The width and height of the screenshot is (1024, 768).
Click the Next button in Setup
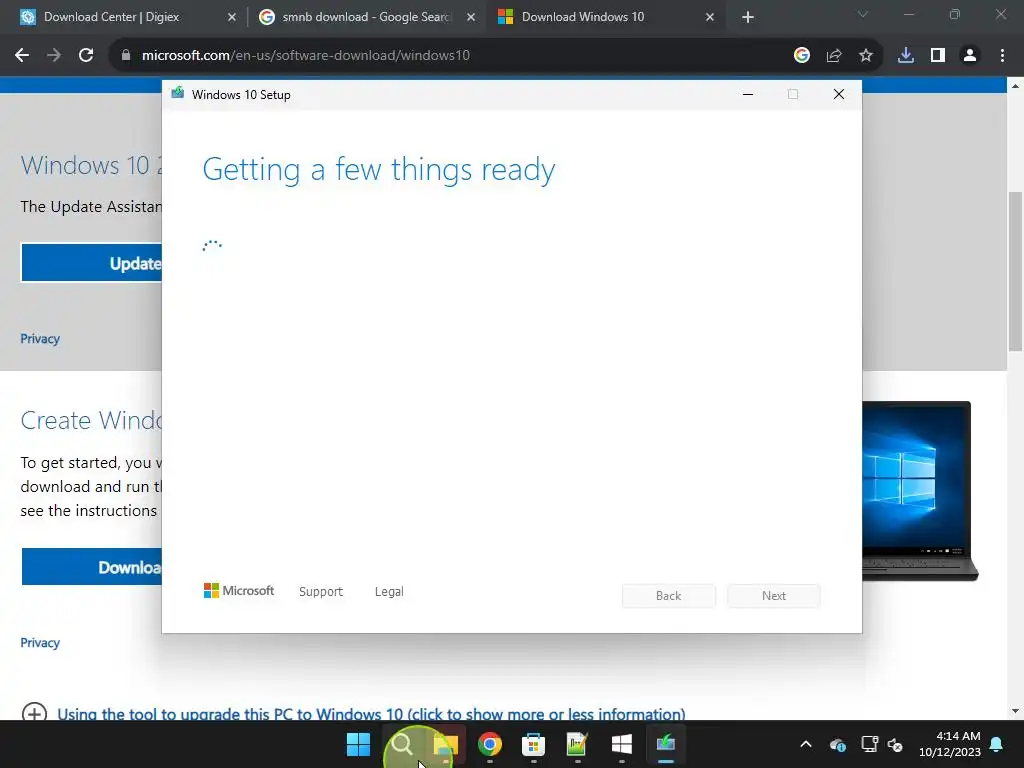tap(774, 596)
